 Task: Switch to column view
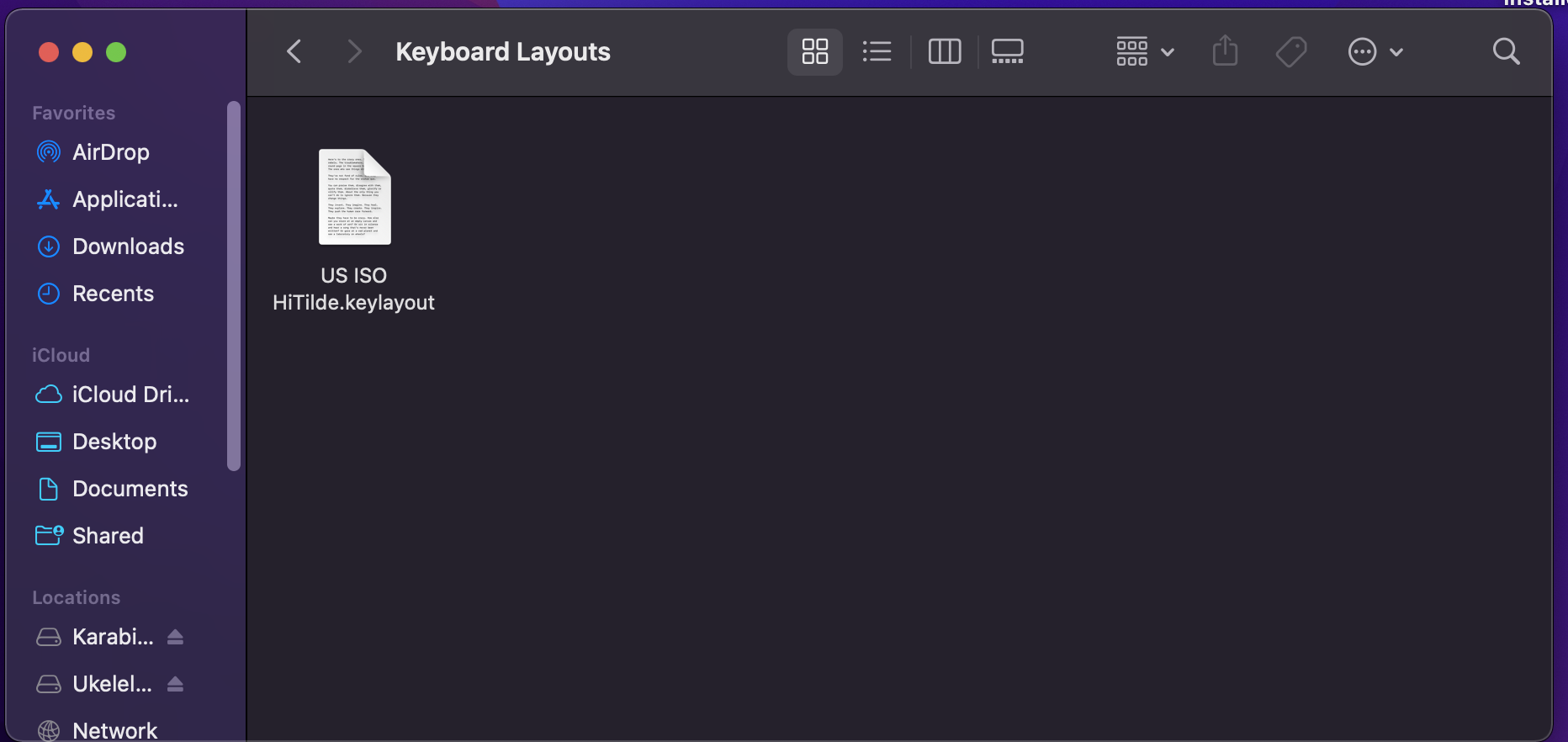coord(944,52)
